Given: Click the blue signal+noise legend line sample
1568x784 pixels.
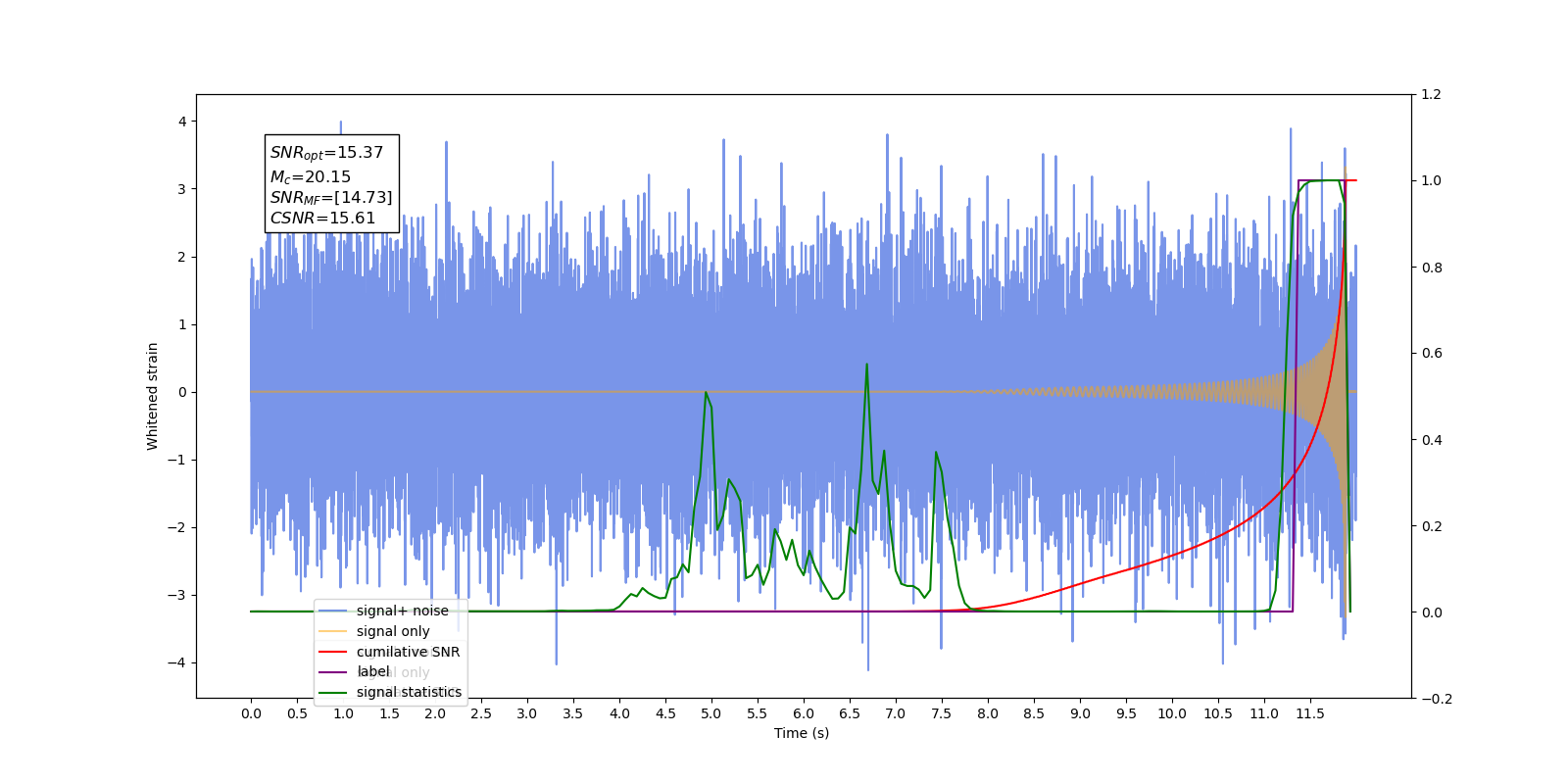Looking at the screenshot, I should point(333,611).
